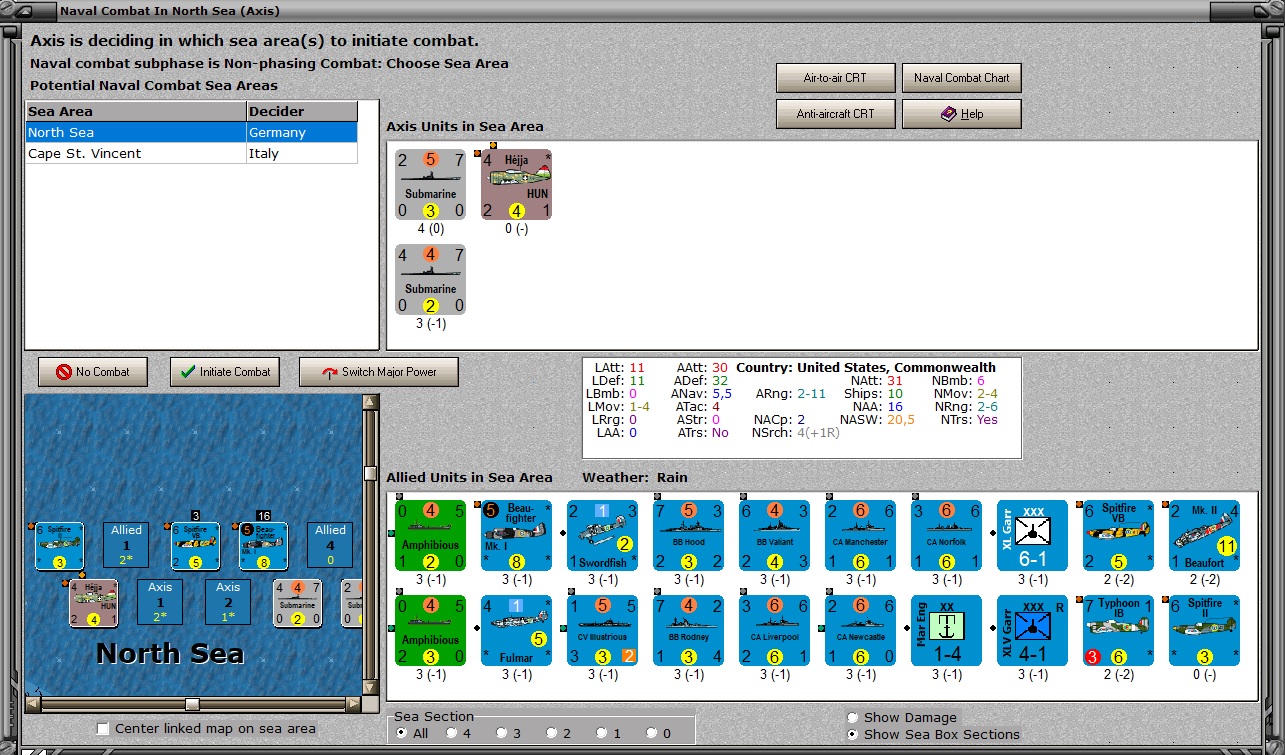
Task: Click the Weather: Rain label
Action: tap(635, 477)
